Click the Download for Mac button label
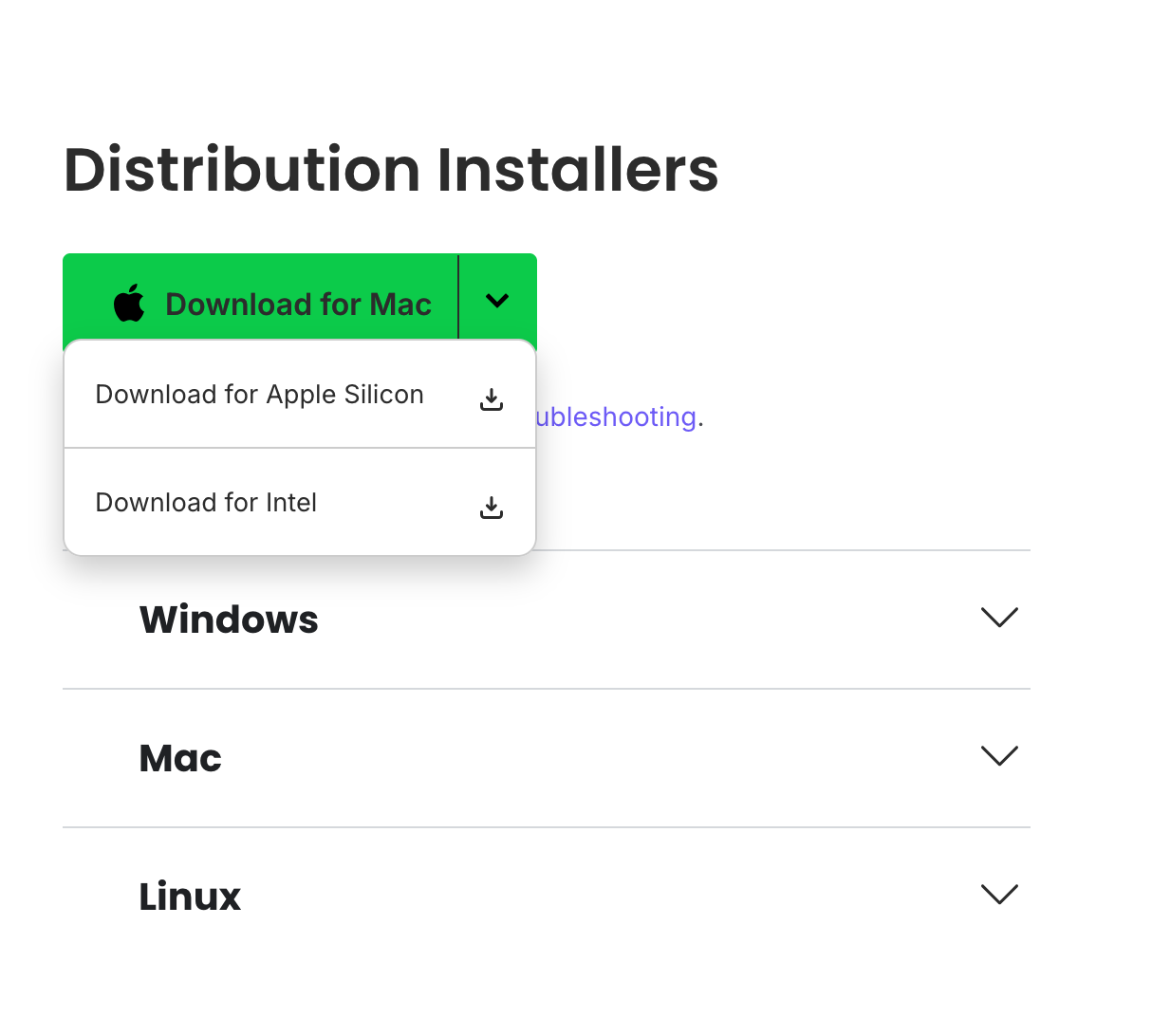 [298, 305]
